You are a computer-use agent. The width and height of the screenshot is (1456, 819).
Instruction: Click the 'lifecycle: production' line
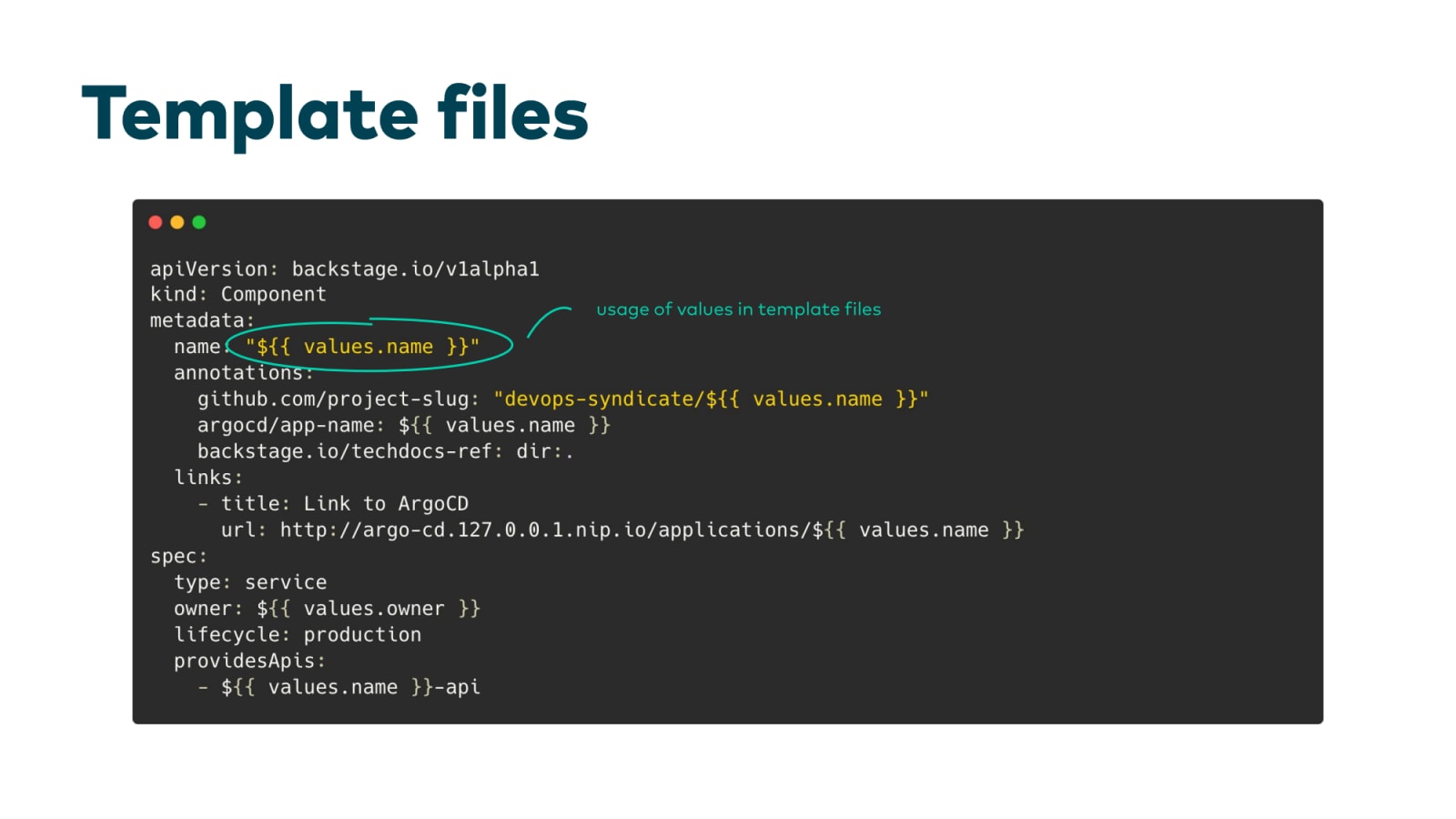(x=298, y=635)
